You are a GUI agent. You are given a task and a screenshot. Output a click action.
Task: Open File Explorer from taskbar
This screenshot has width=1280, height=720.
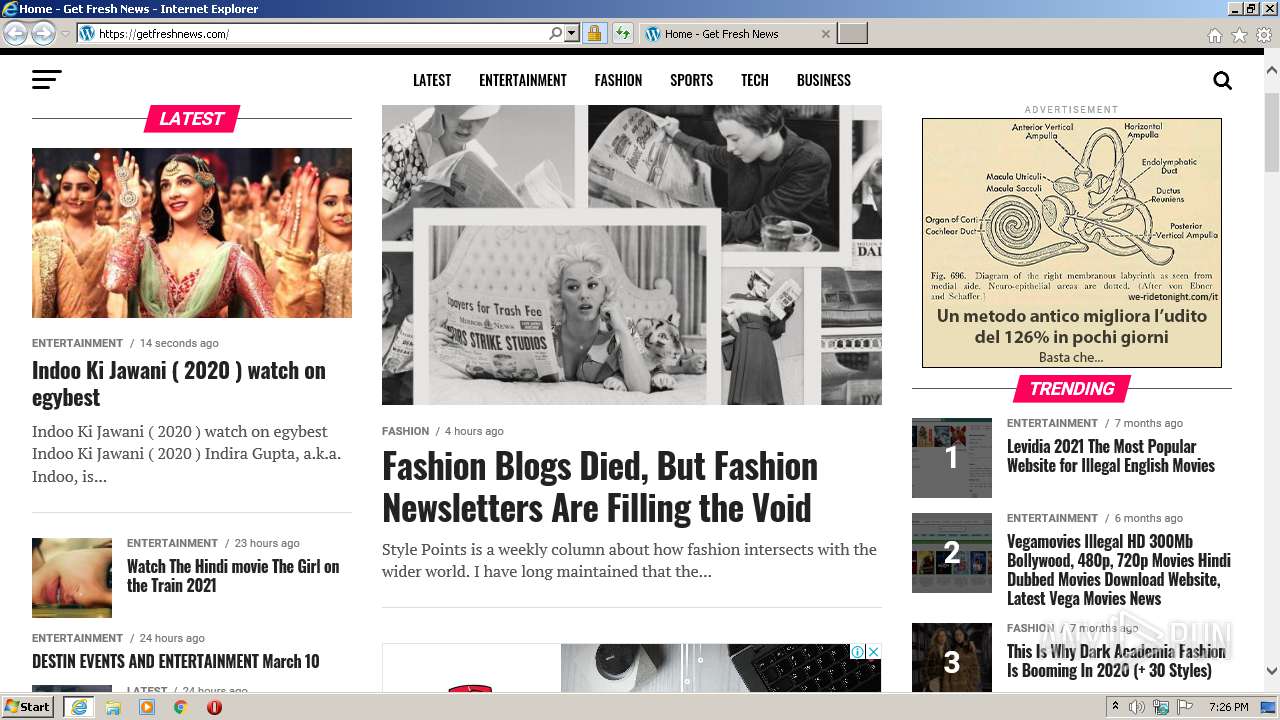click(113, 707)
